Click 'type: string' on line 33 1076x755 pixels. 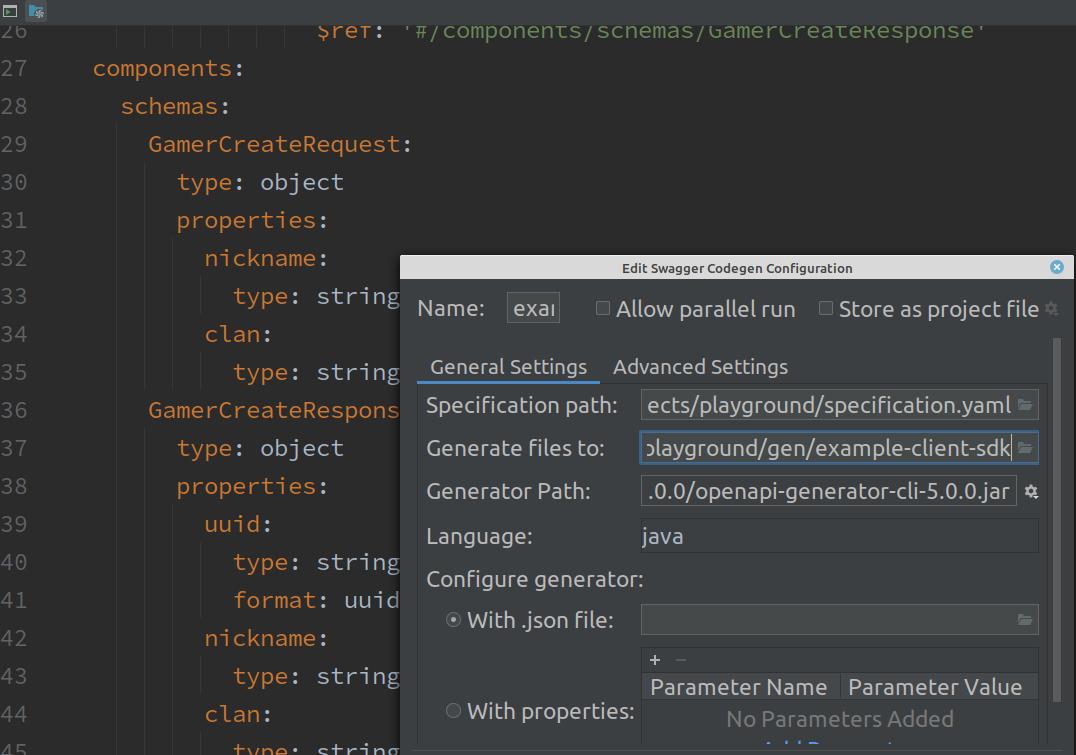[316, 297]
